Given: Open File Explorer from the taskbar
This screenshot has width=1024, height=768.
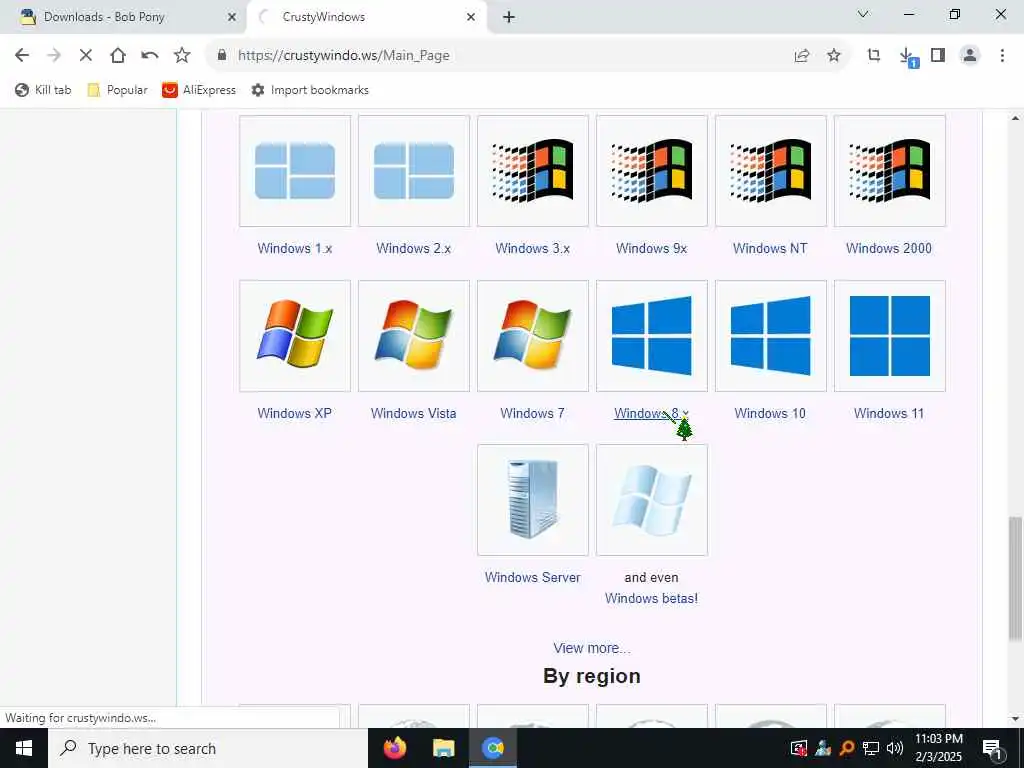Looking at the screenshot, I should pos(443,748).
